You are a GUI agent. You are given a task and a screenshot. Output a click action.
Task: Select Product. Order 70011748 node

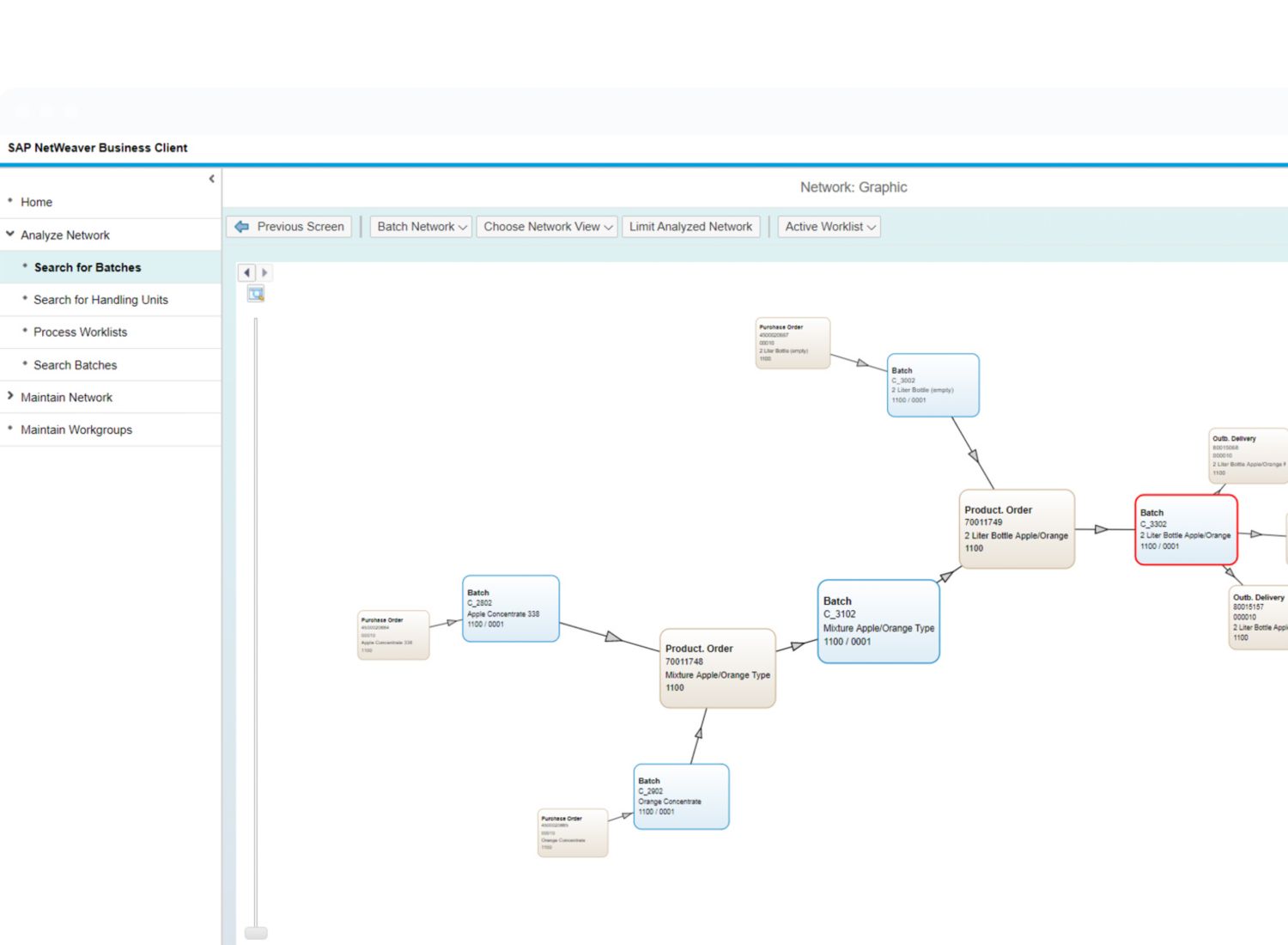click(x=717, y=668)
